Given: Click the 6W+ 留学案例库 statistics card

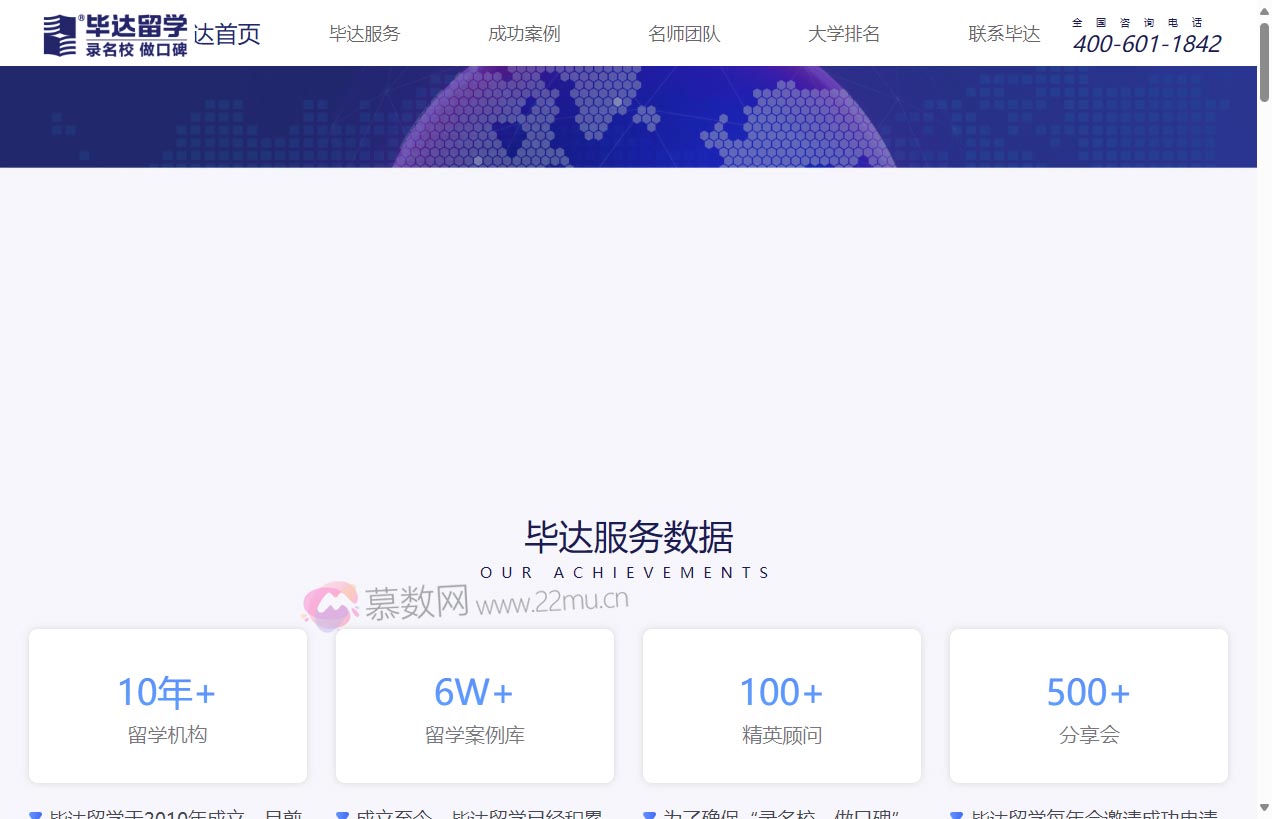Looking at the screenshot, I should (474, 705).
